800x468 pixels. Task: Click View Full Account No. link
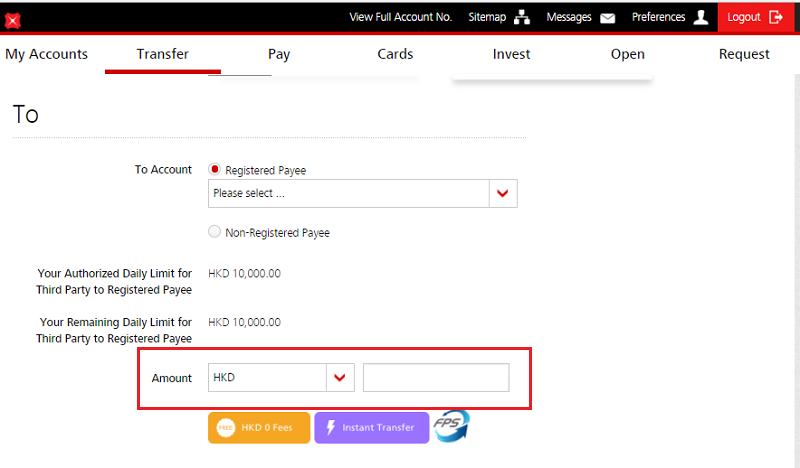pos(400,17)
